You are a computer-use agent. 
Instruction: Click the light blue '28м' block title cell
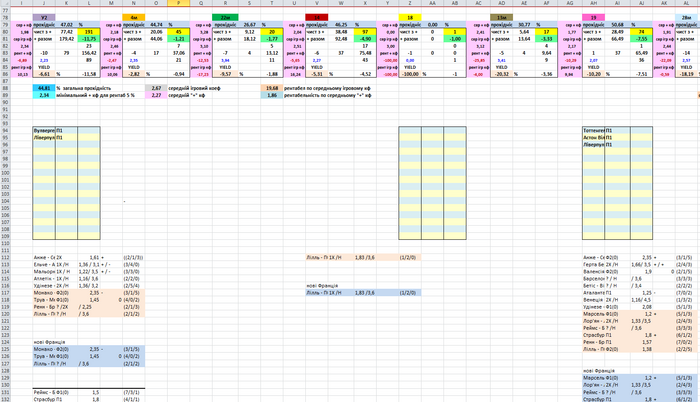coord(687,18)
